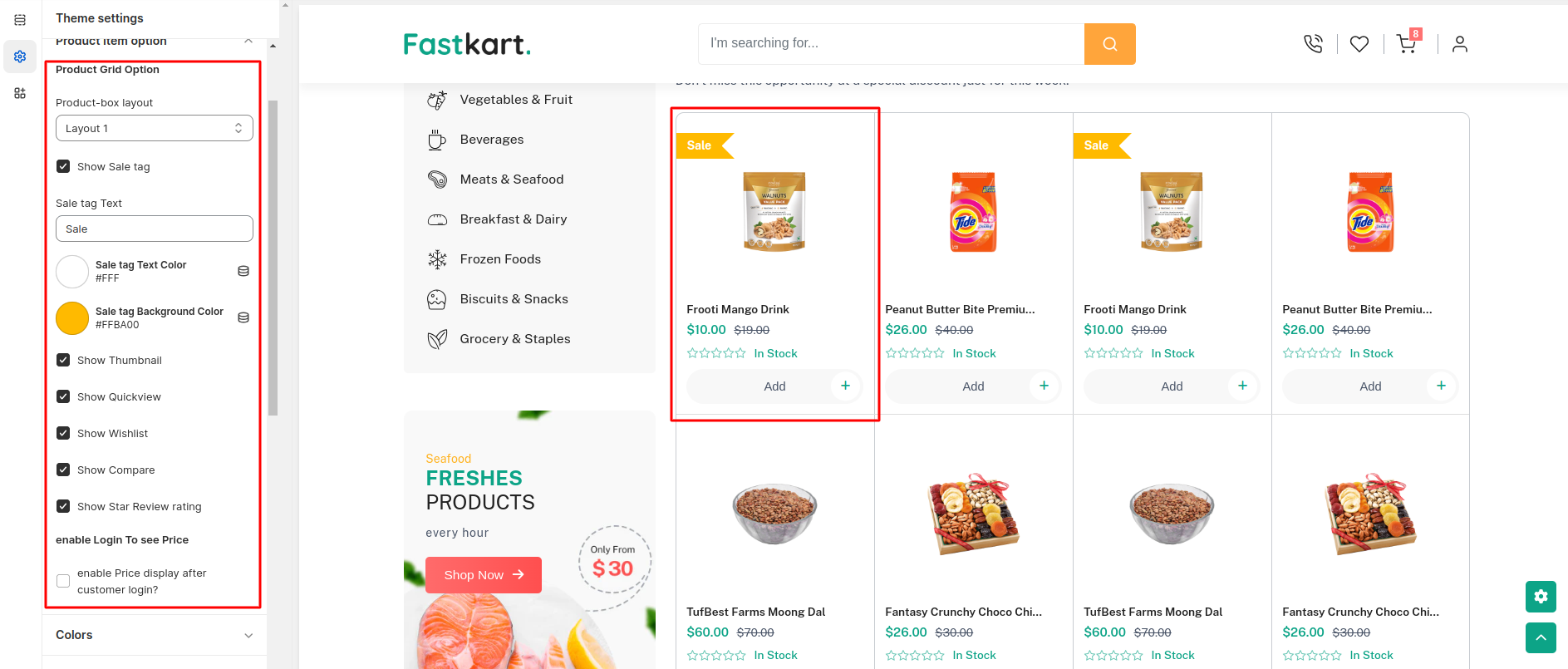Image resolution: width=1568 pixels, height=669 pixels.
Task: Click the user account icon
Action: click(x=1460, y=44)
